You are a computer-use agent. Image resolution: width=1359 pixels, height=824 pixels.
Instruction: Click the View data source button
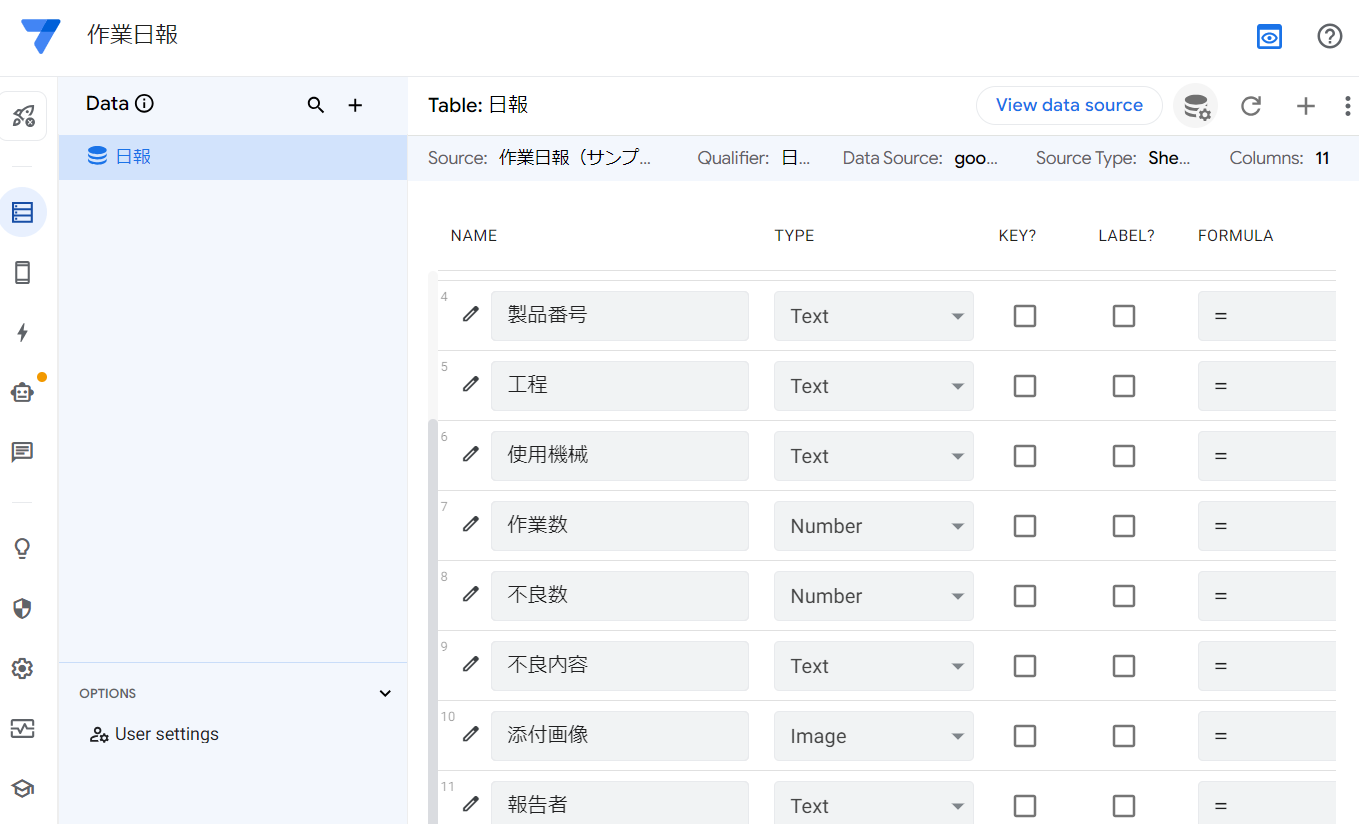tap(1069, 104)
